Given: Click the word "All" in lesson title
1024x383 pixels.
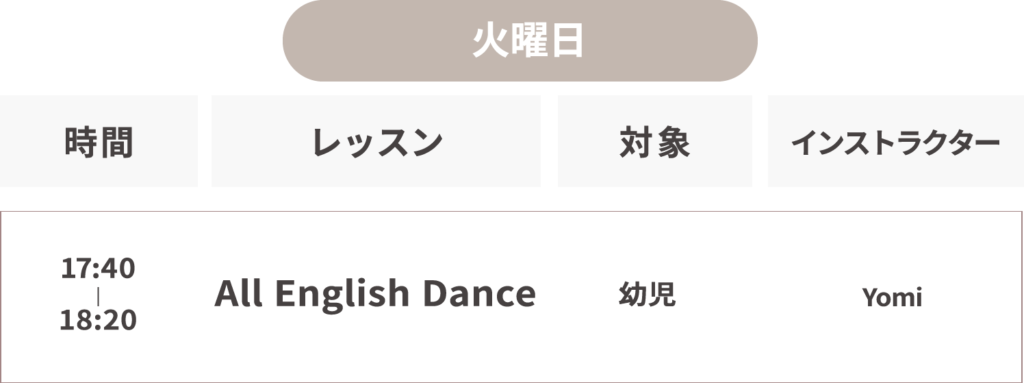Looking at the screenshot, I should pyautogui.click(x=238, y=293).
